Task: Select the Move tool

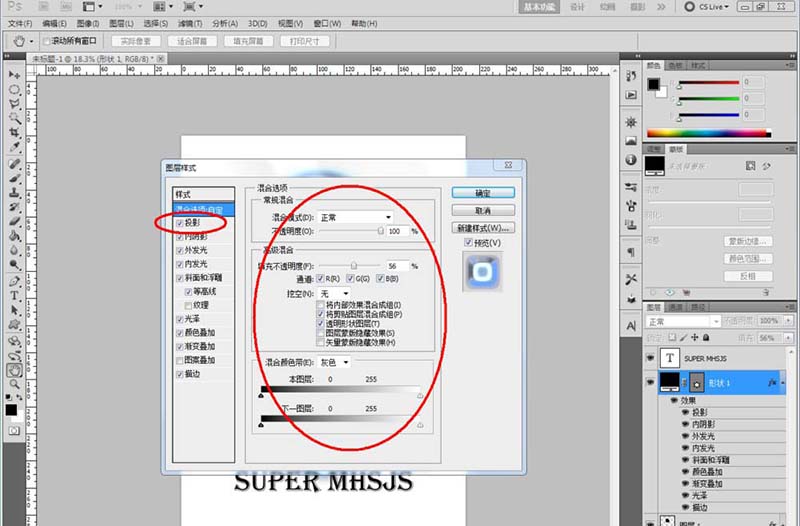Action: (14, 75)
